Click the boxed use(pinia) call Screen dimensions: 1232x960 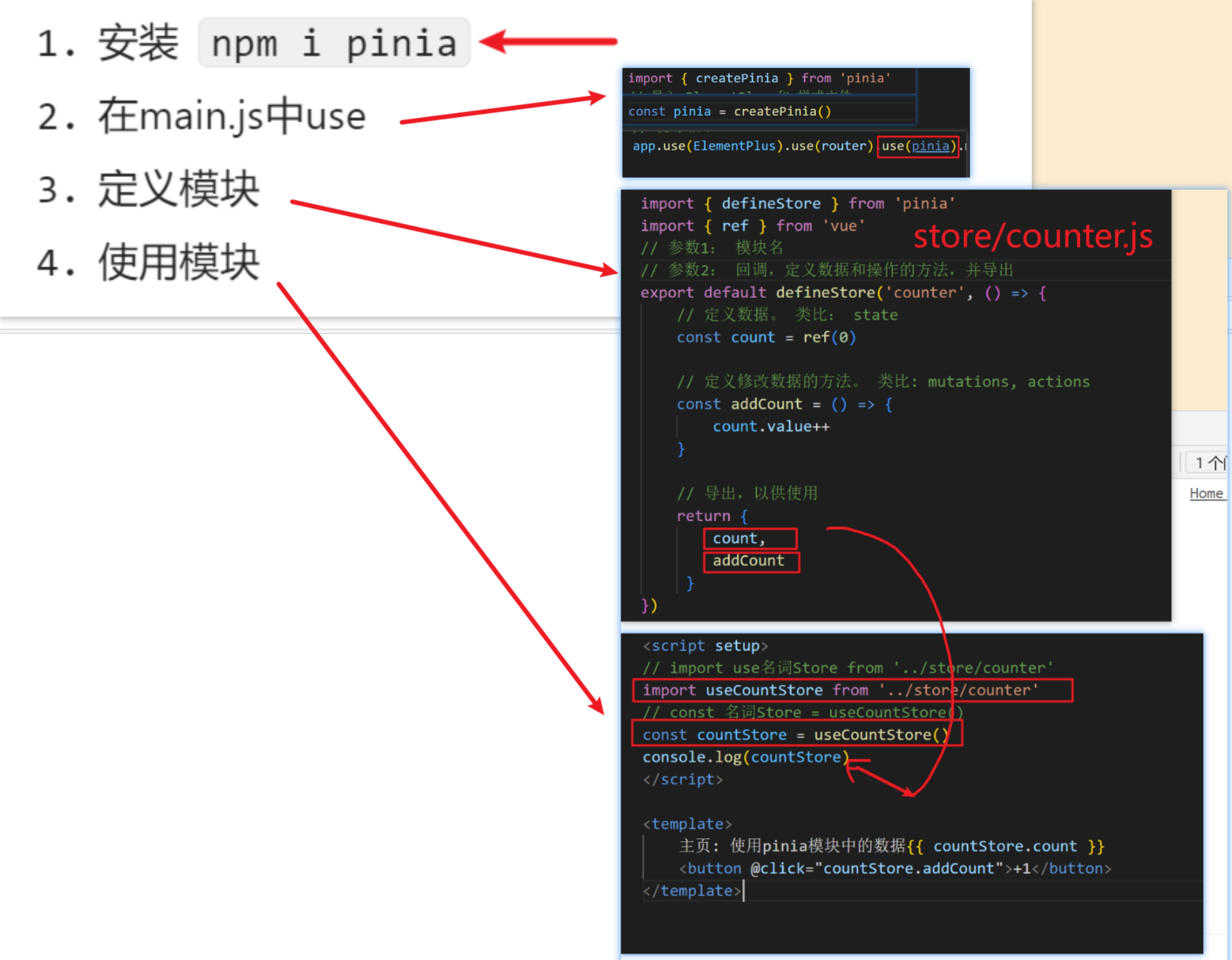pyautogui.click(x=917, y=146)
